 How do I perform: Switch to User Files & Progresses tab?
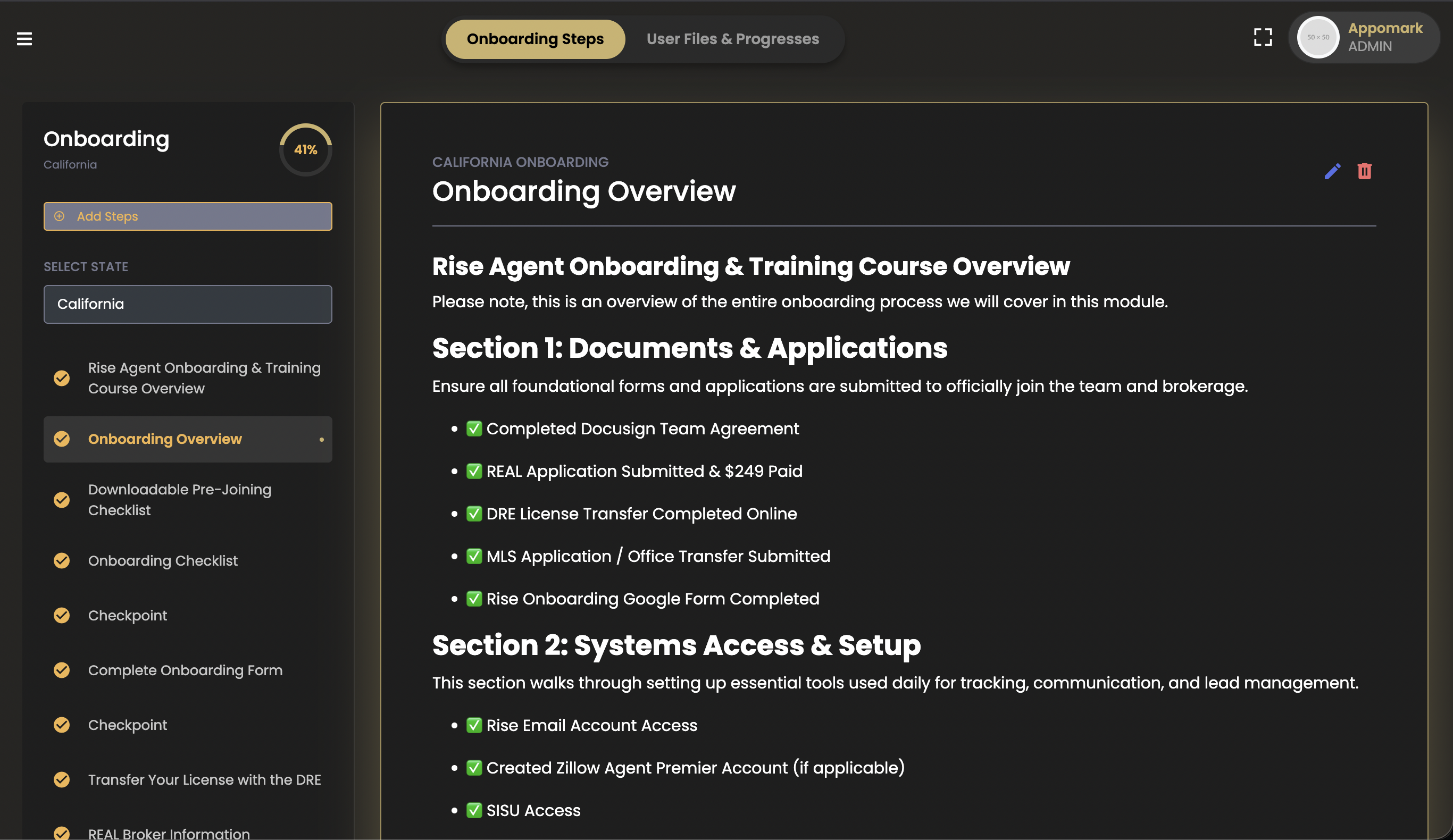(732, 39)
